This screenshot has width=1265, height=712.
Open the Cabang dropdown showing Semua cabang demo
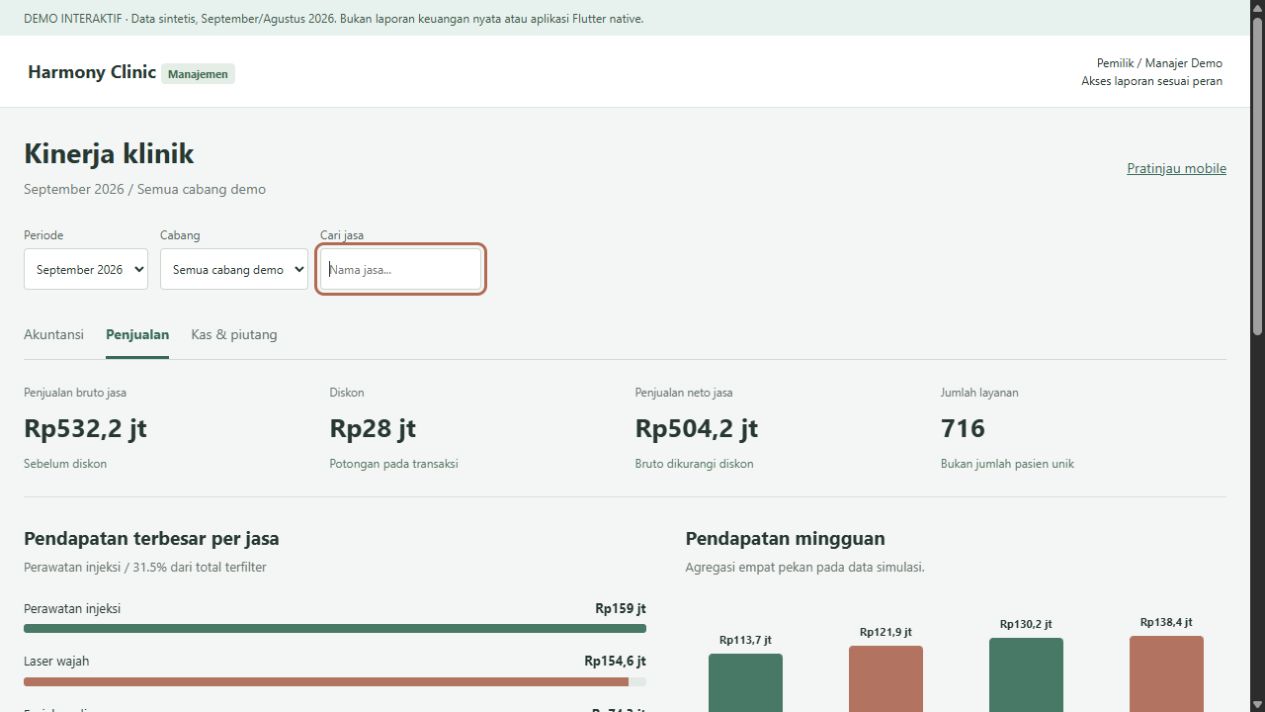pos(234,270)
